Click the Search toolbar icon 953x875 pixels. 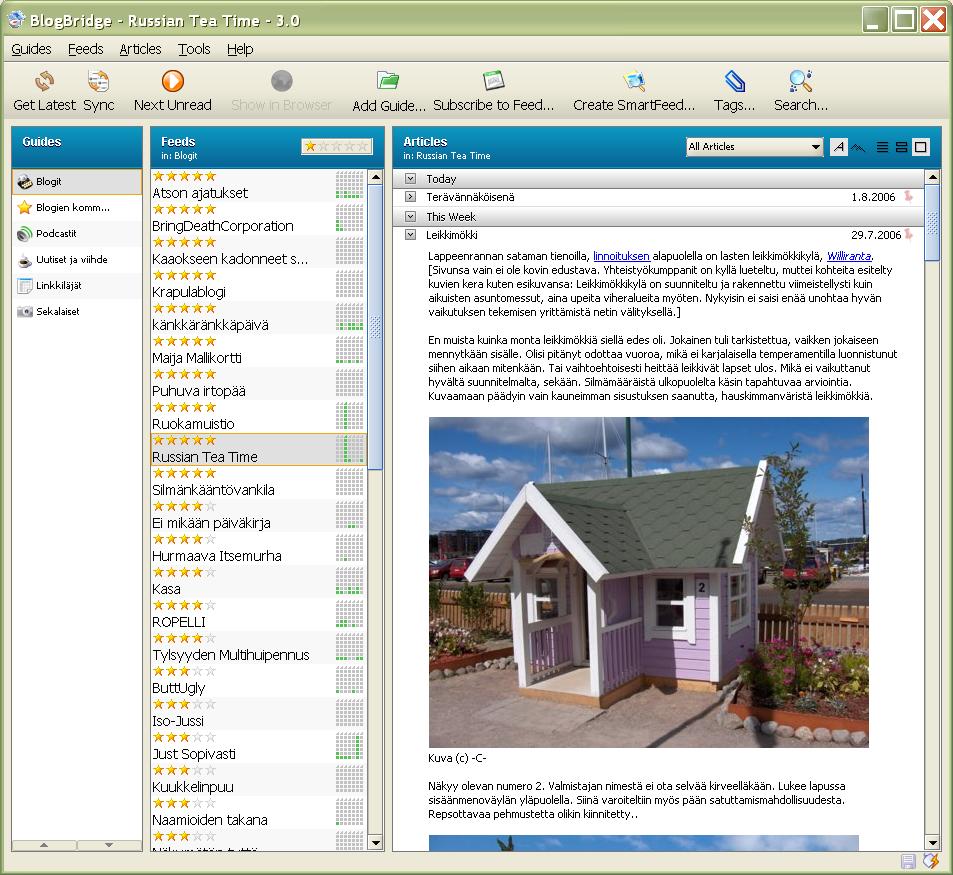(x=800, y=82)
